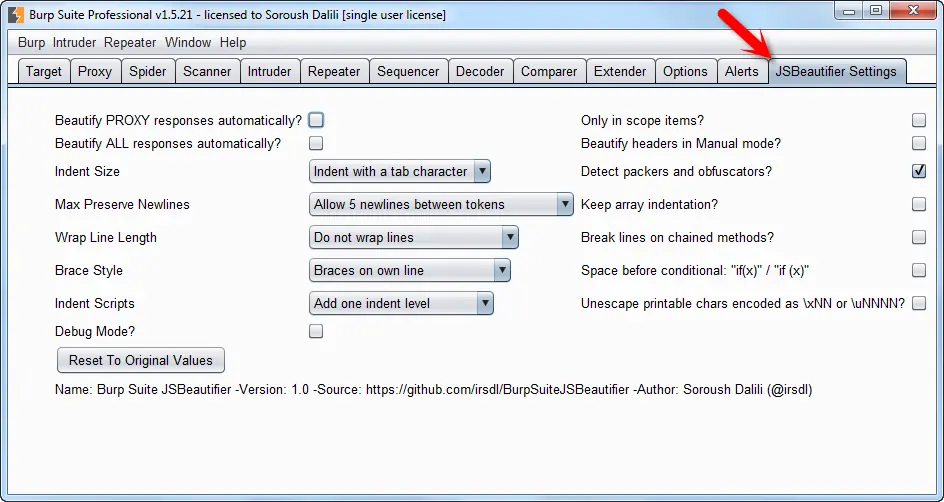944x502 pixels.
Task: Enable Beautify PROXY responses automatically checkbox
Action: 316,120
